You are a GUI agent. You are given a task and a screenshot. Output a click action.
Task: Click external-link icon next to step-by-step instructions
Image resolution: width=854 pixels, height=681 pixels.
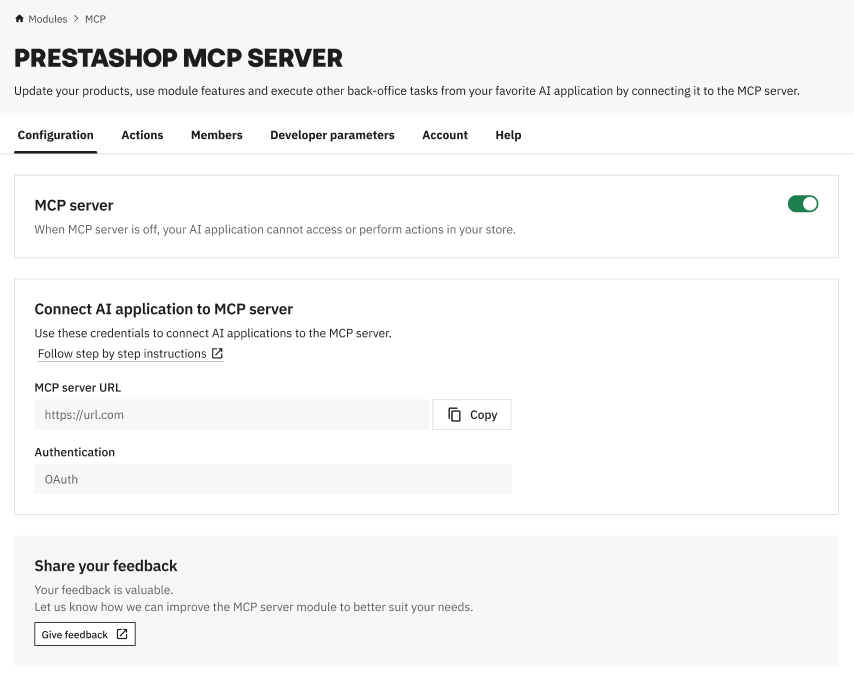point(217,354)
